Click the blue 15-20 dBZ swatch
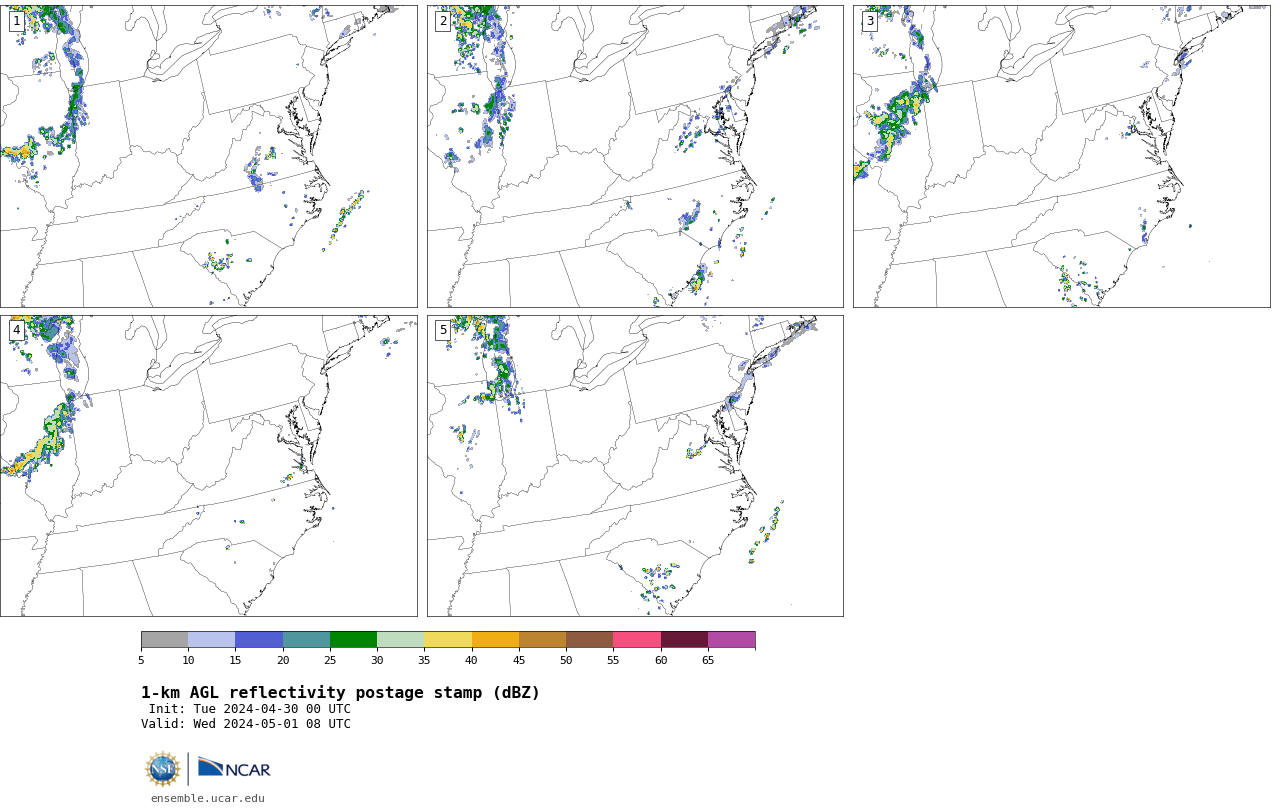The image size is (1280, 809). click(x=259, y=640)
